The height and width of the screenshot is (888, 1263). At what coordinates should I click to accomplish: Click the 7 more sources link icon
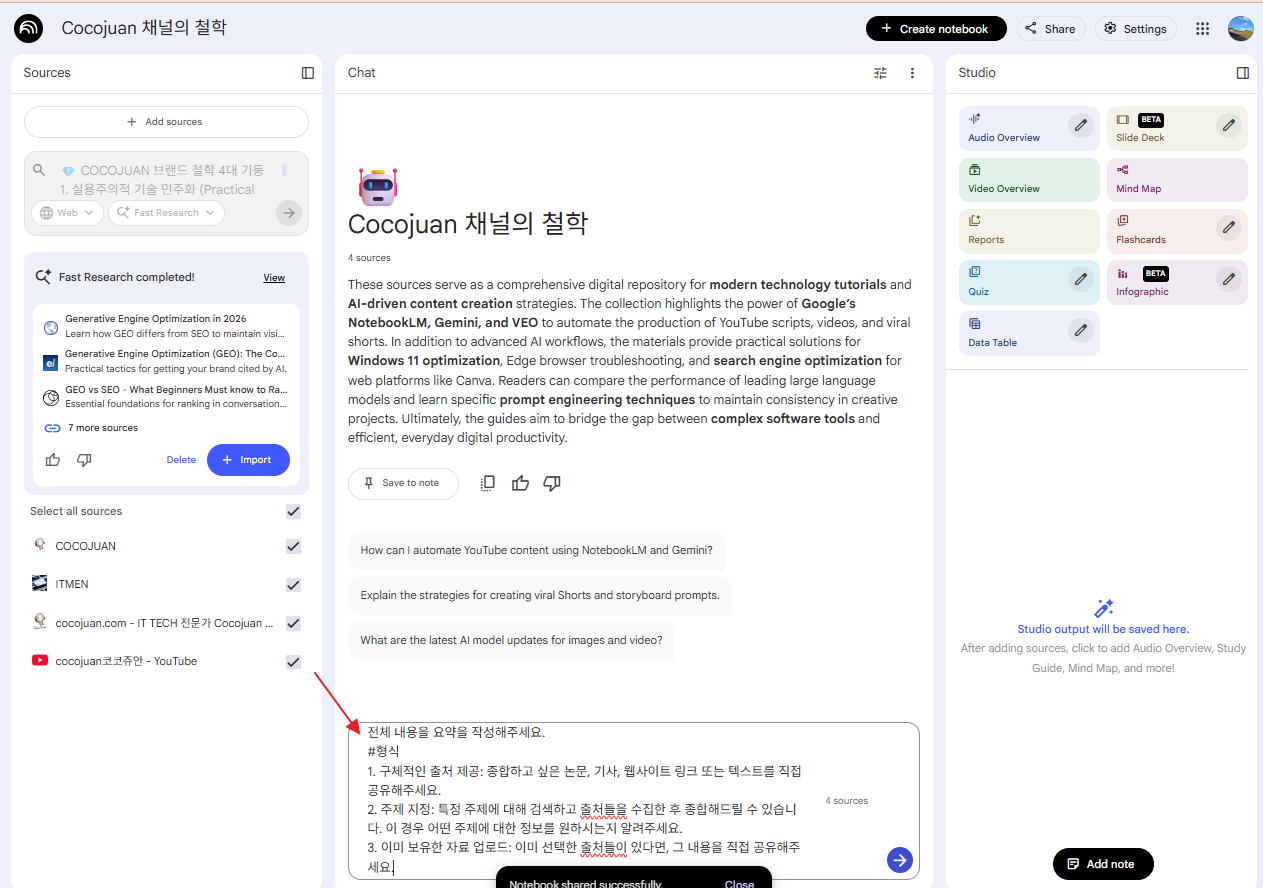click(x=53, y=428)
